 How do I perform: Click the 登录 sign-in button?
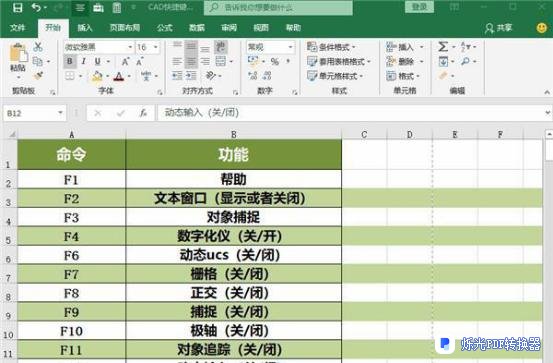click(419, 7)
